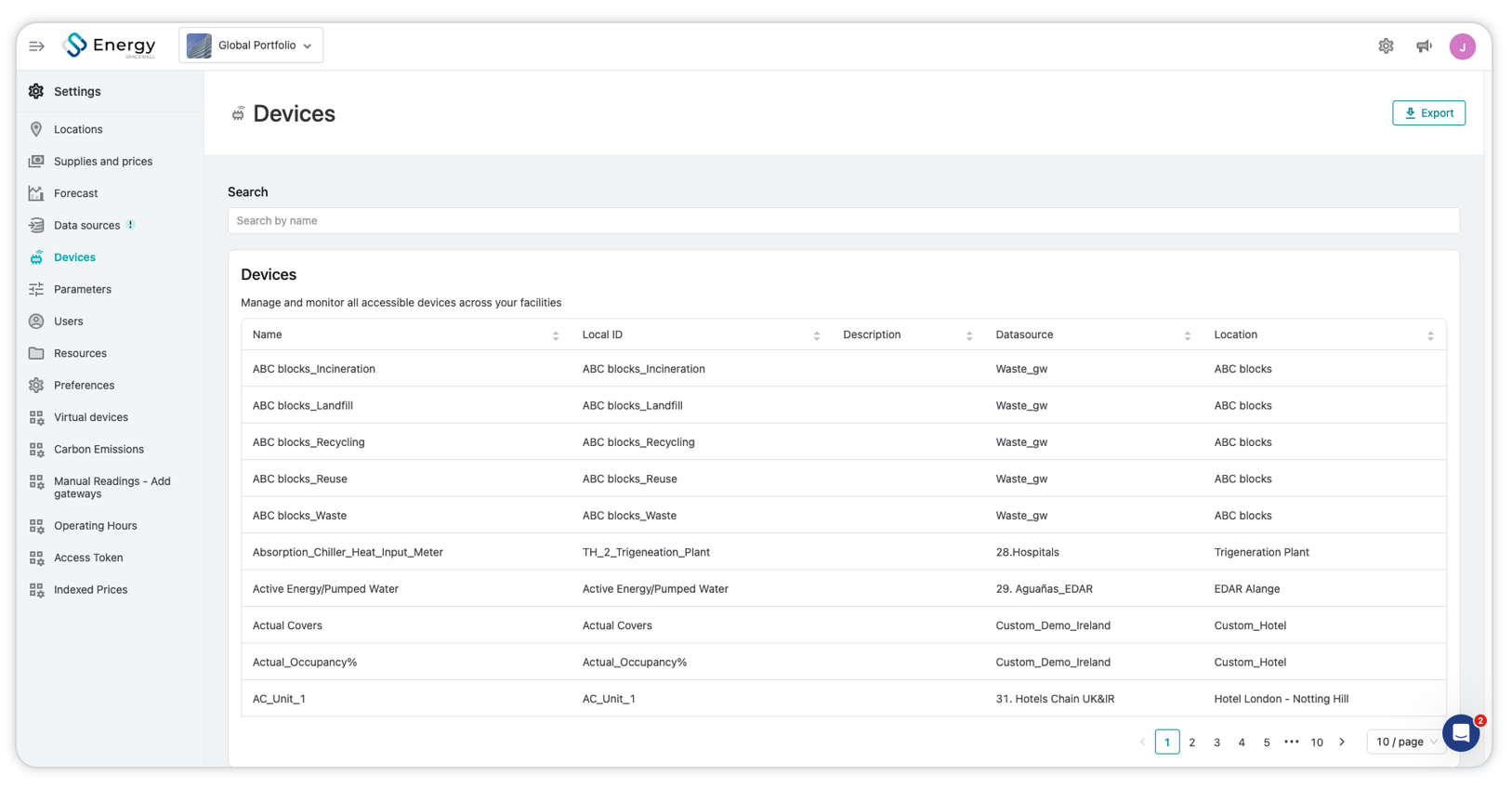Select AC_Unit_1 name cell

pos(279,699)
